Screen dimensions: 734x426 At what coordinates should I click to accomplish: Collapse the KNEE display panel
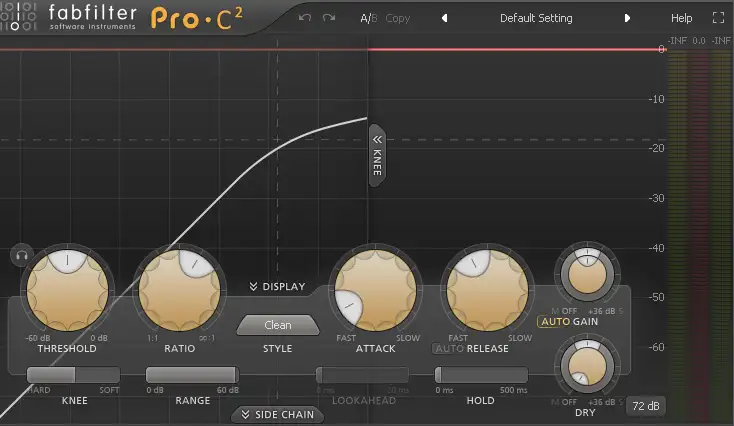[x=377, y=156]
